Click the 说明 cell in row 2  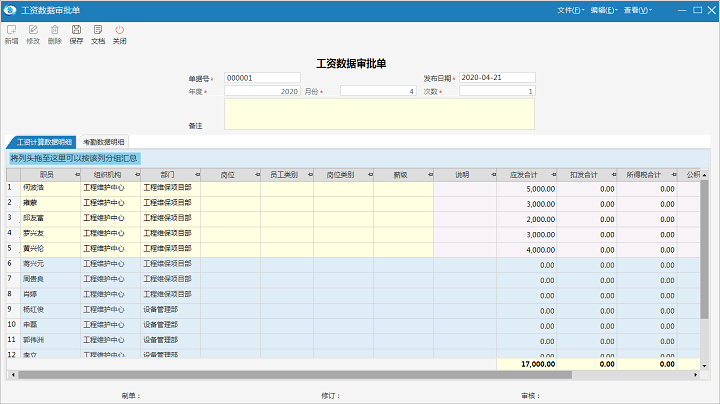click(465, 204)
